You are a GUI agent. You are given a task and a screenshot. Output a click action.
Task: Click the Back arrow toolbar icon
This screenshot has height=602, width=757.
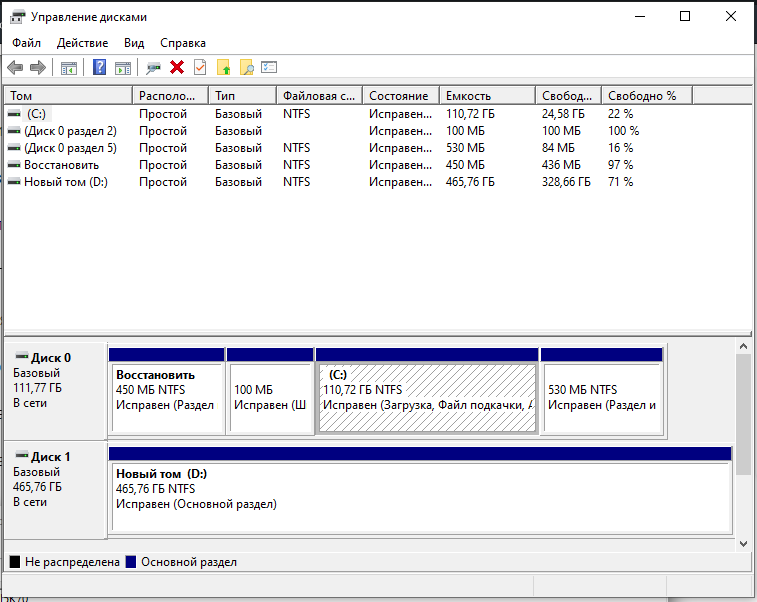[15, 68]
